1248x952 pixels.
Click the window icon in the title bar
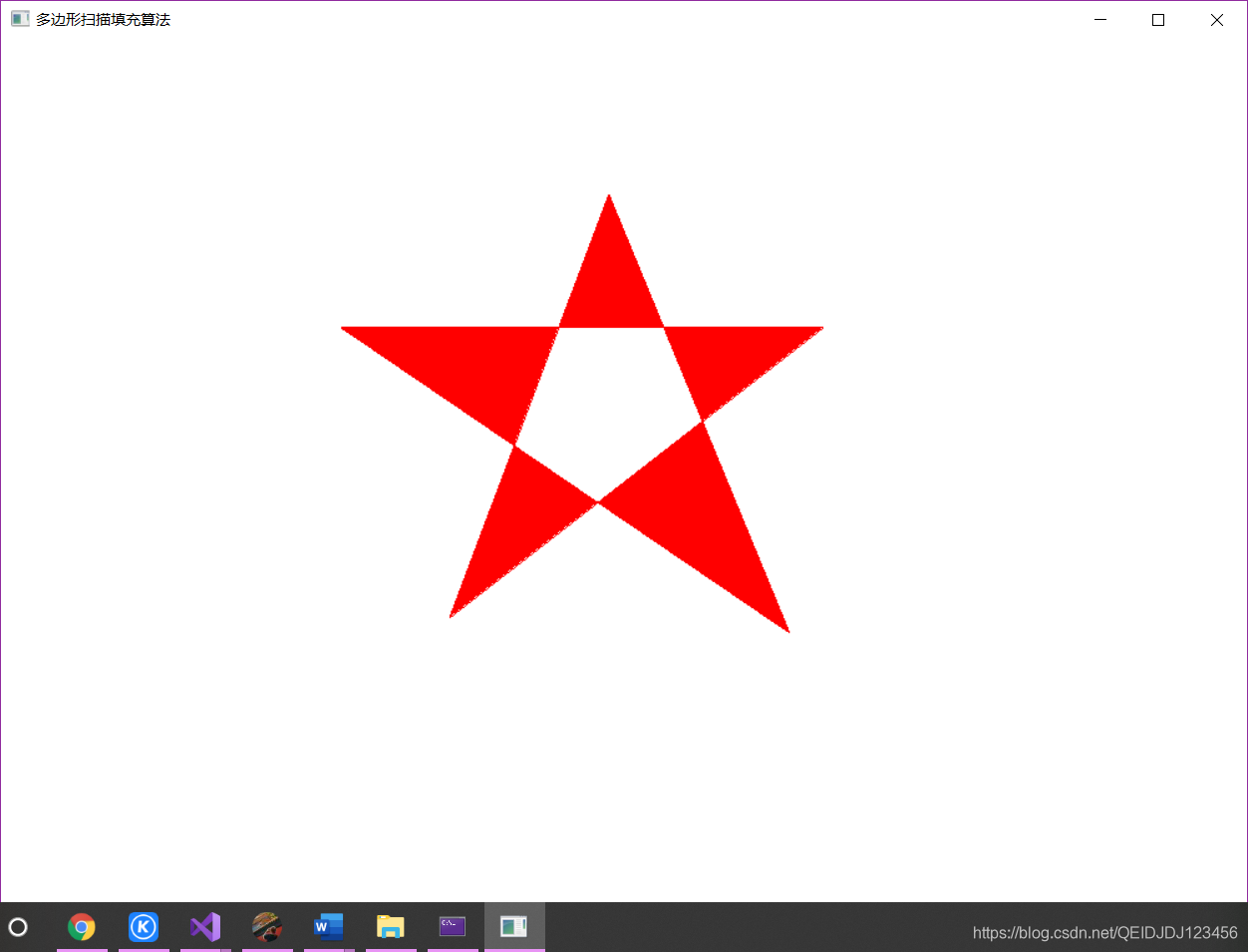point(20,19)
